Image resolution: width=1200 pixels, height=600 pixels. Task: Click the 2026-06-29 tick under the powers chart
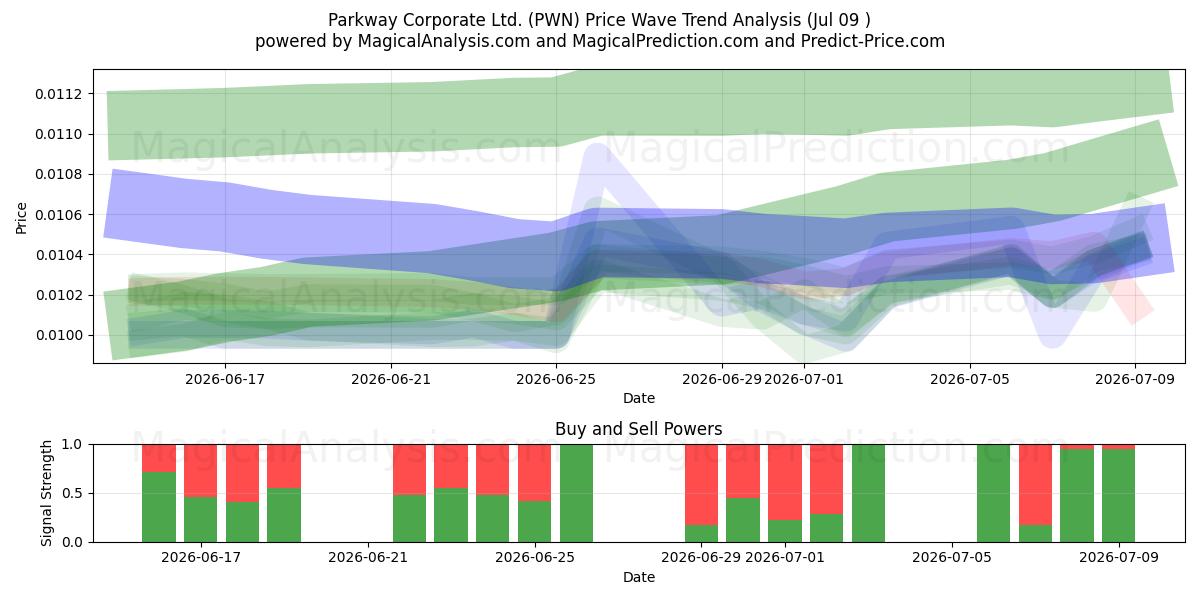point(701,556)
